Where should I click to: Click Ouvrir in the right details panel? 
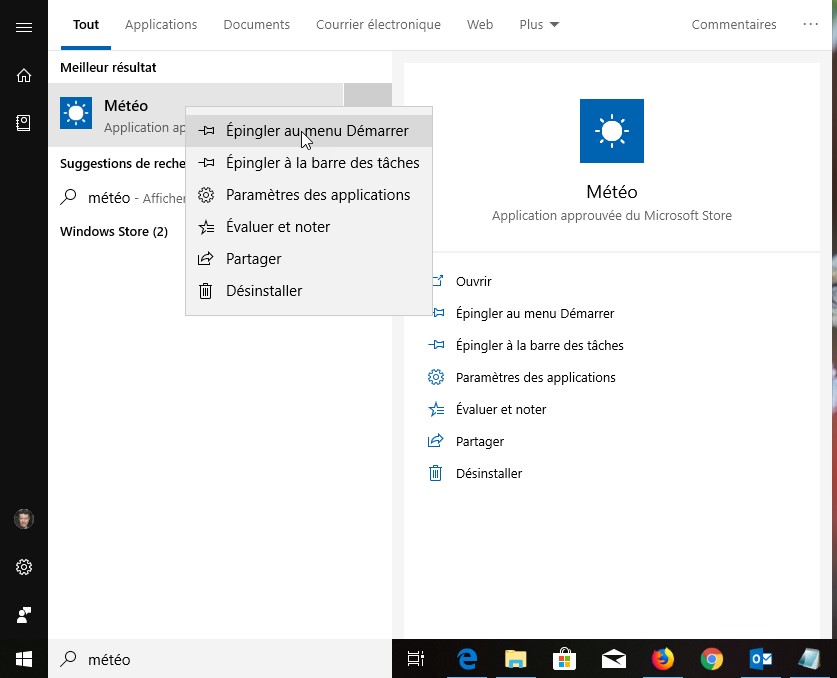pyautogui.click(x=473, y=282)
